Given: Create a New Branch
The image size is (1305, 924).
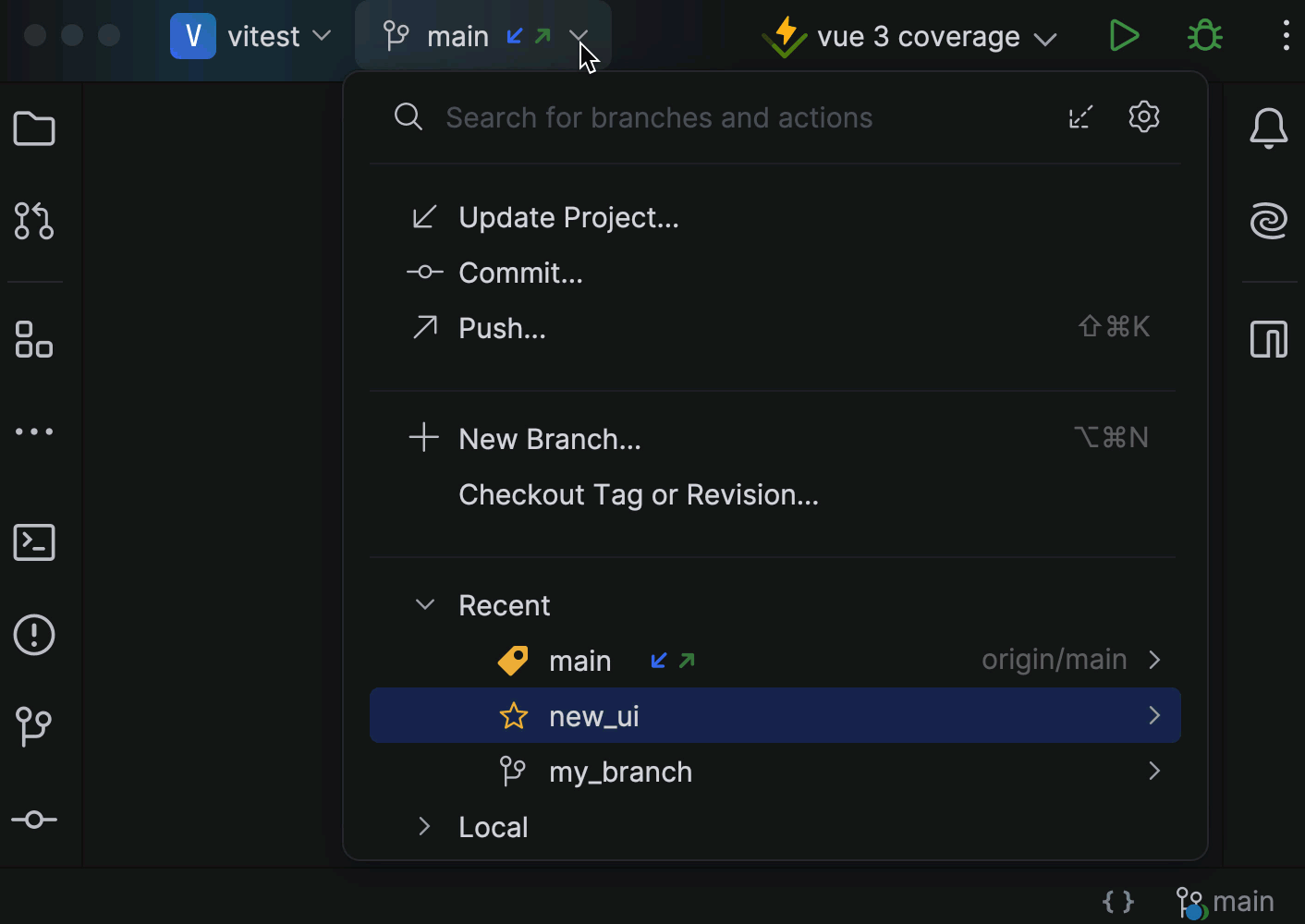Looking at the screenshot, I should coord(549,438).
